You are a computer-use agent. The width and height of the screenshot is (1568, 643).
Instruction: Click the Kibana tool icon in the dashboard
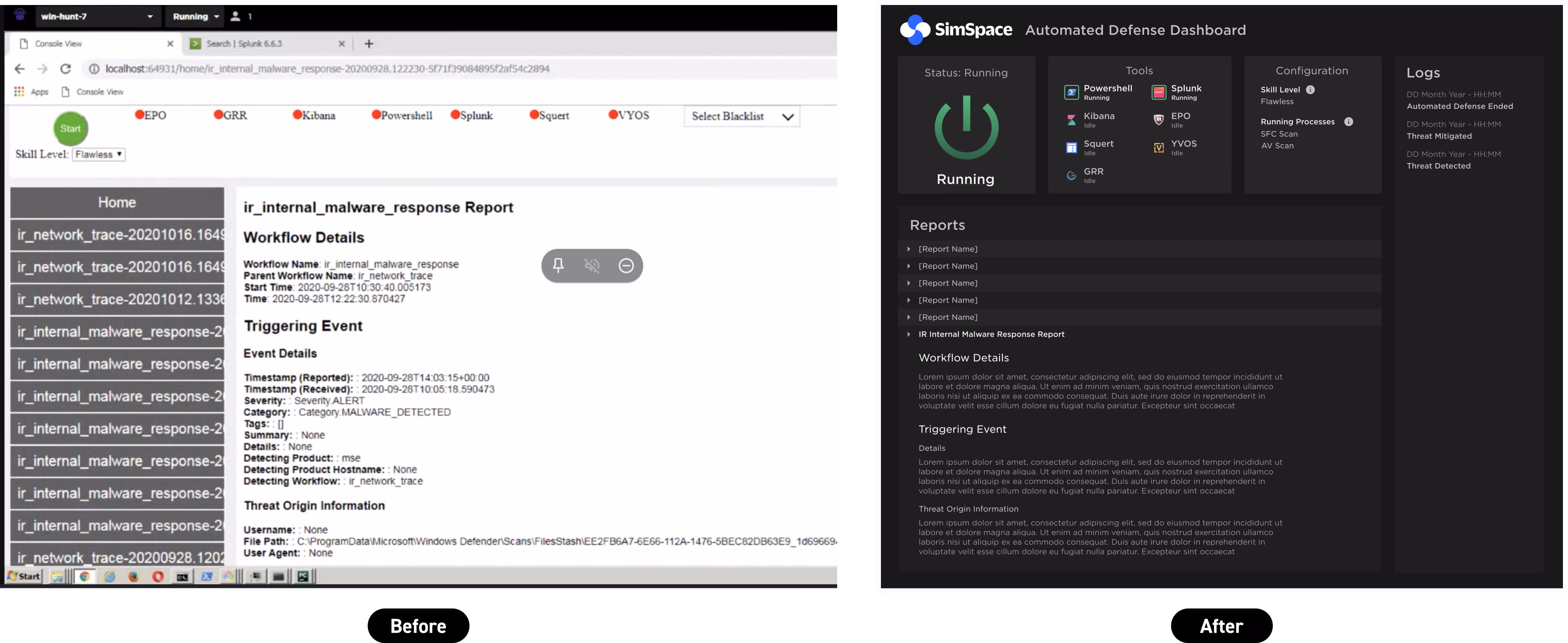point(1071,120)
